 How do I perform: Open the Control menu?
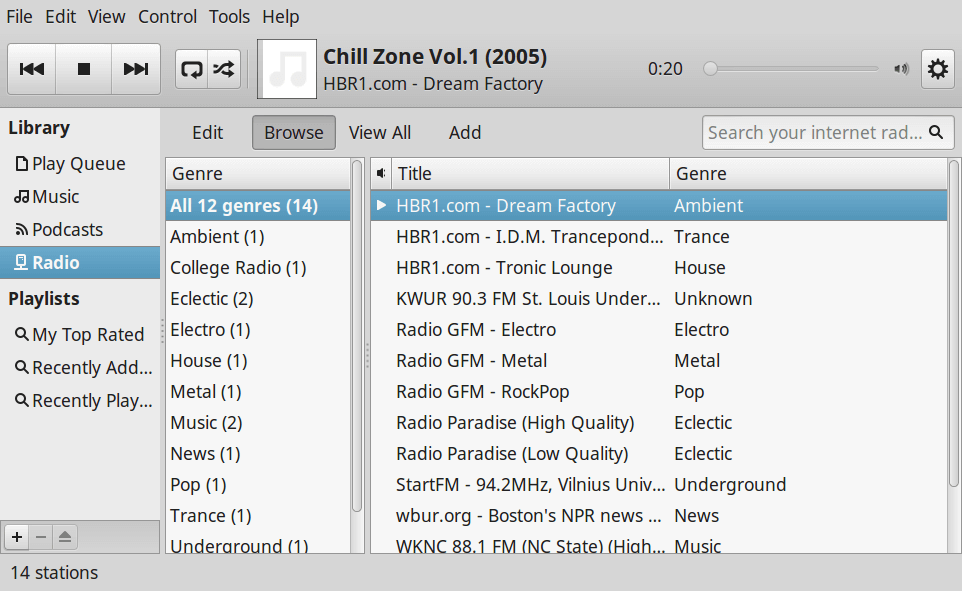pos(167,16)
